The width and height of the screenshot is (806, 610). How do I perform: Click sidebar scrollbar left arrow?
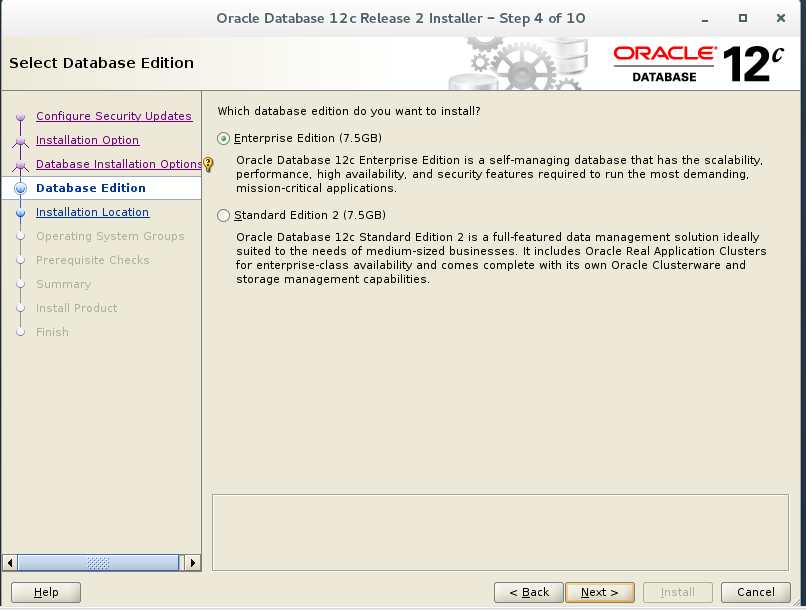tap(10, 563)
